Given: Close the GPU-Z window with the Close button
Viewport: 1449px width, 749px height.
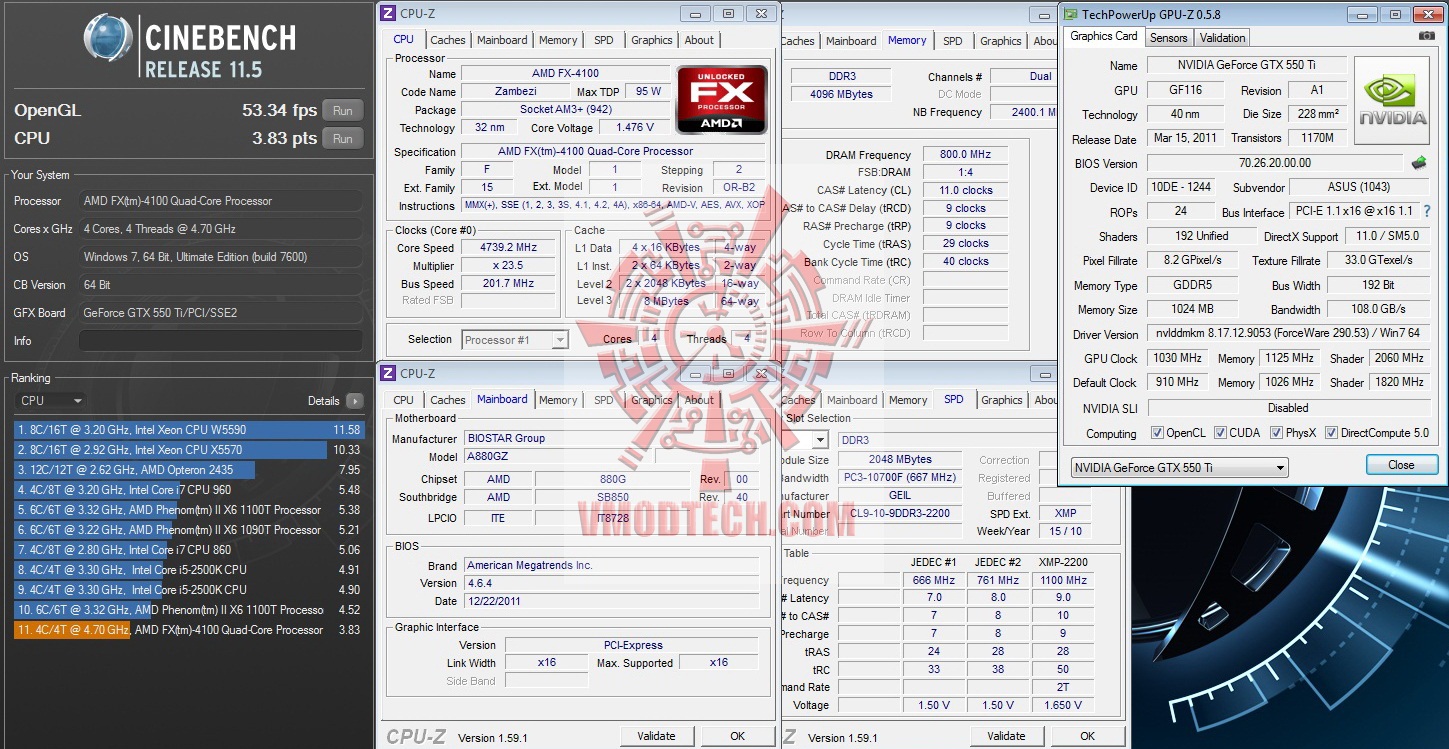Looking at the screenshot, I should (x=1401, y=465).
